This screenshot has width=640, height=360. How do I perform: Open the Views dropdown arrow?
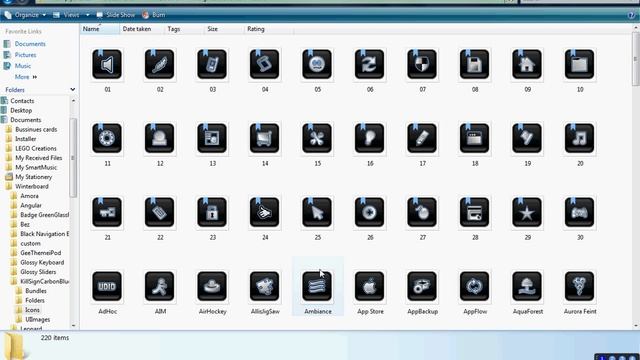[x=87, y=15]
